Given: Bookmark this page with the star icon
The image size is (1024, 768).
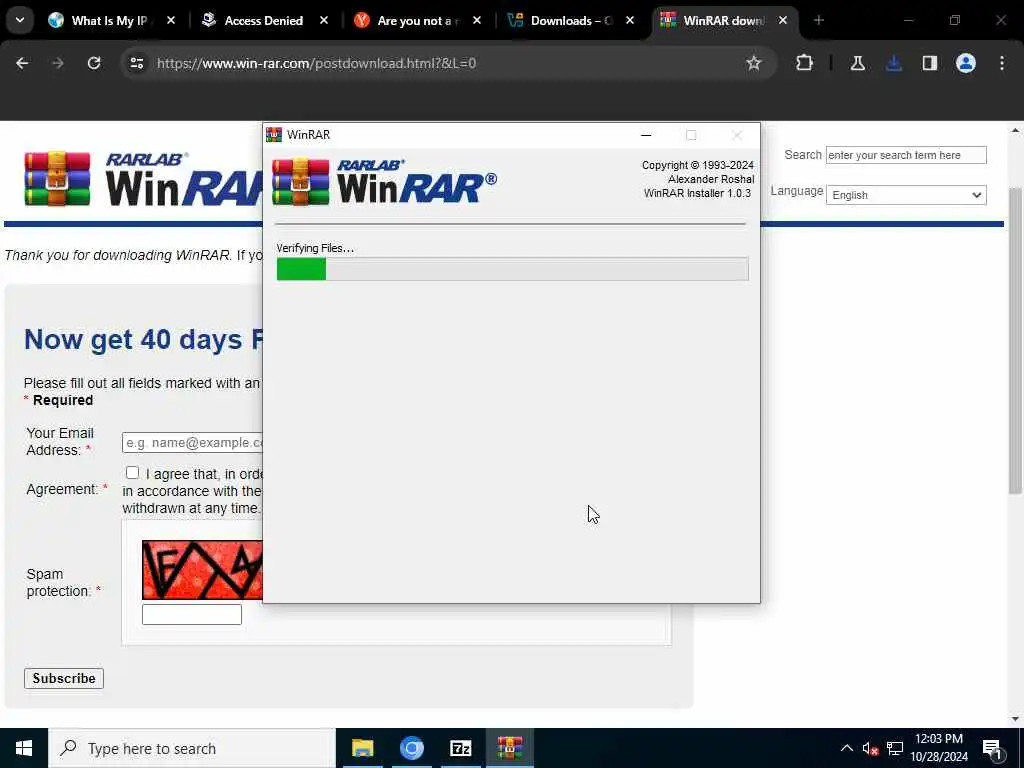Looking at the screenshot, I should pos(754,63).
